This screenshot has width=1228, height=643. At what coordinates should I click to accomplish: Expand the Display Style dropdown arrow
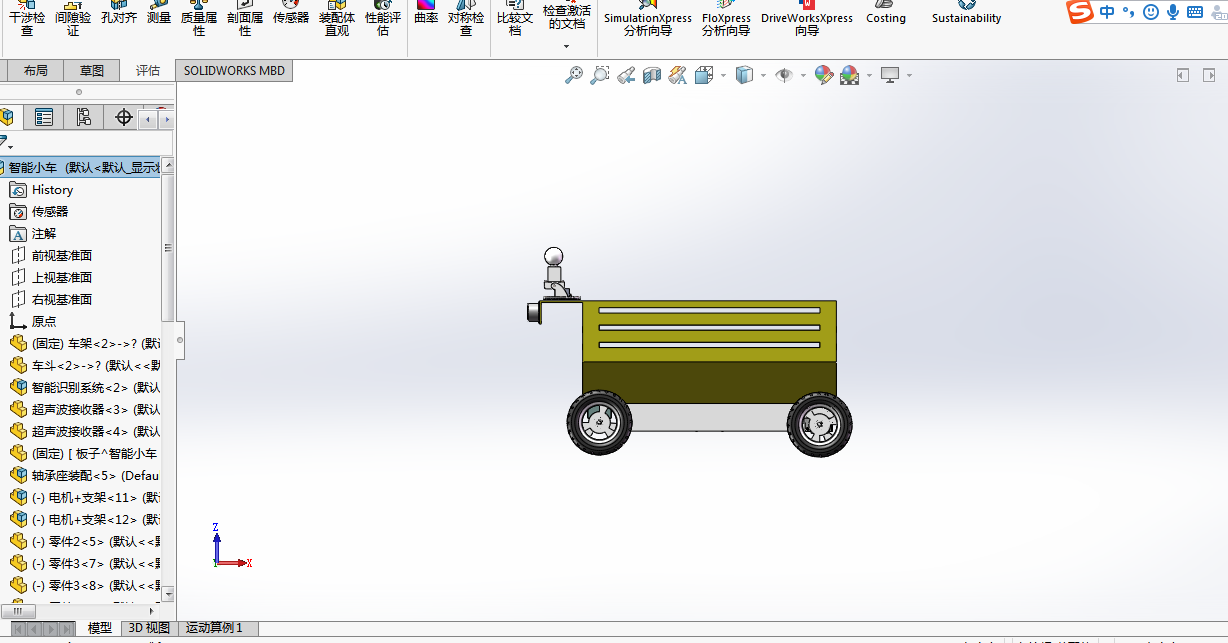click(x=763, y=76)
